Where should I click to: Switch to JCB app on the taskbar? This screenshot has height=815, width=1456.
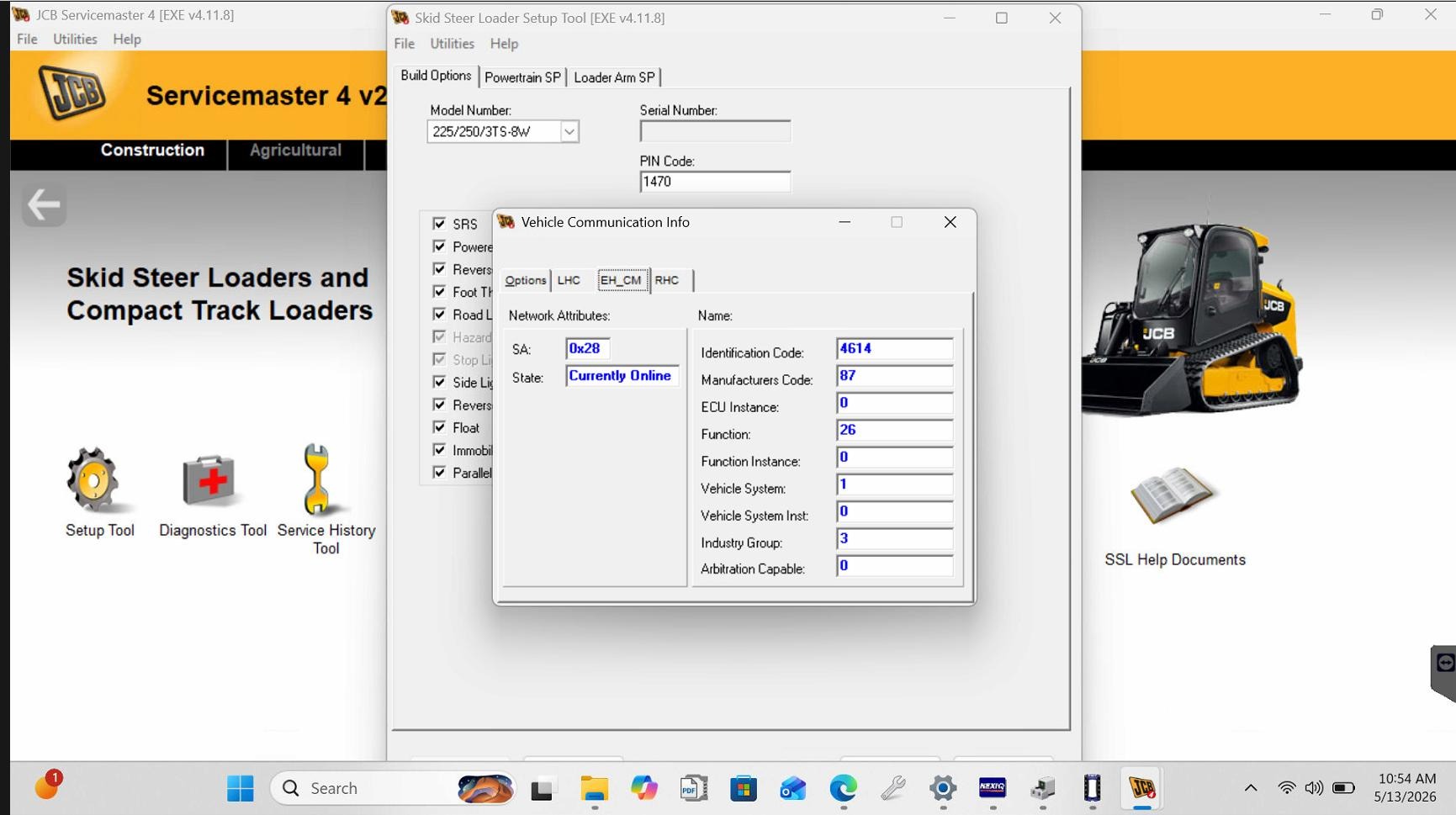coord(1142,788)
